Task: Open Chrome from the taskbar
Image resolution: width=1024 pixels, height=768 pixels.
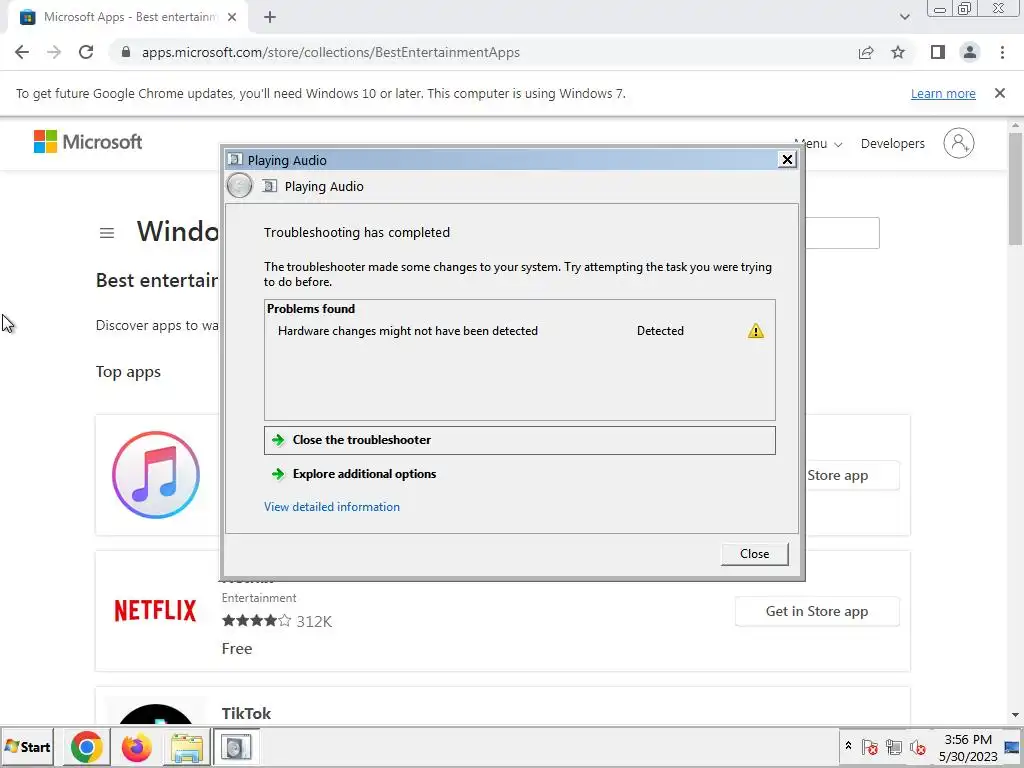Action: click(87, 747)
